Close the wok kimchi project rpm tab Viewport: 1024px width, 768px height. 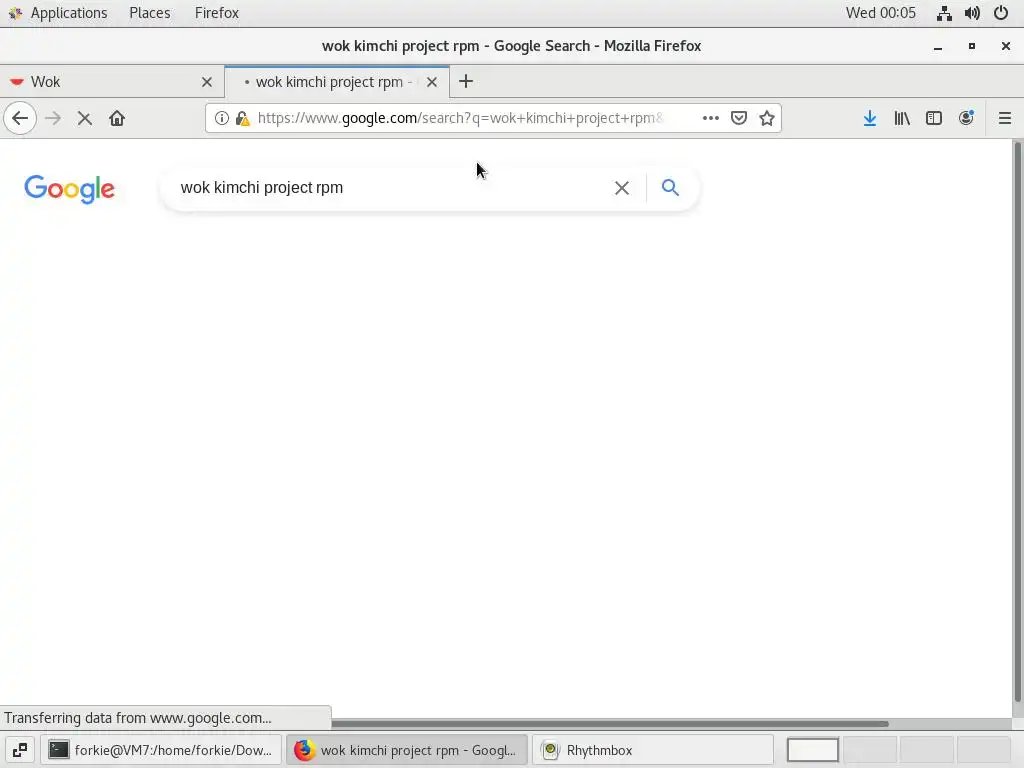[432, 82]
